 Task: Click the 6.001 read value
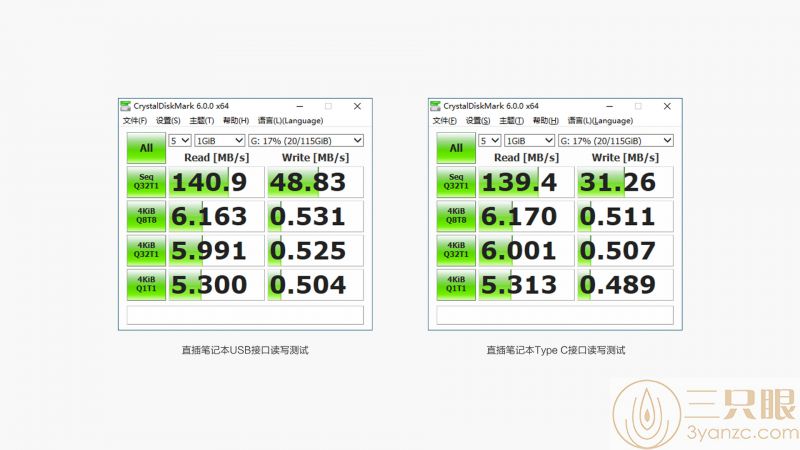click(526, 250)
